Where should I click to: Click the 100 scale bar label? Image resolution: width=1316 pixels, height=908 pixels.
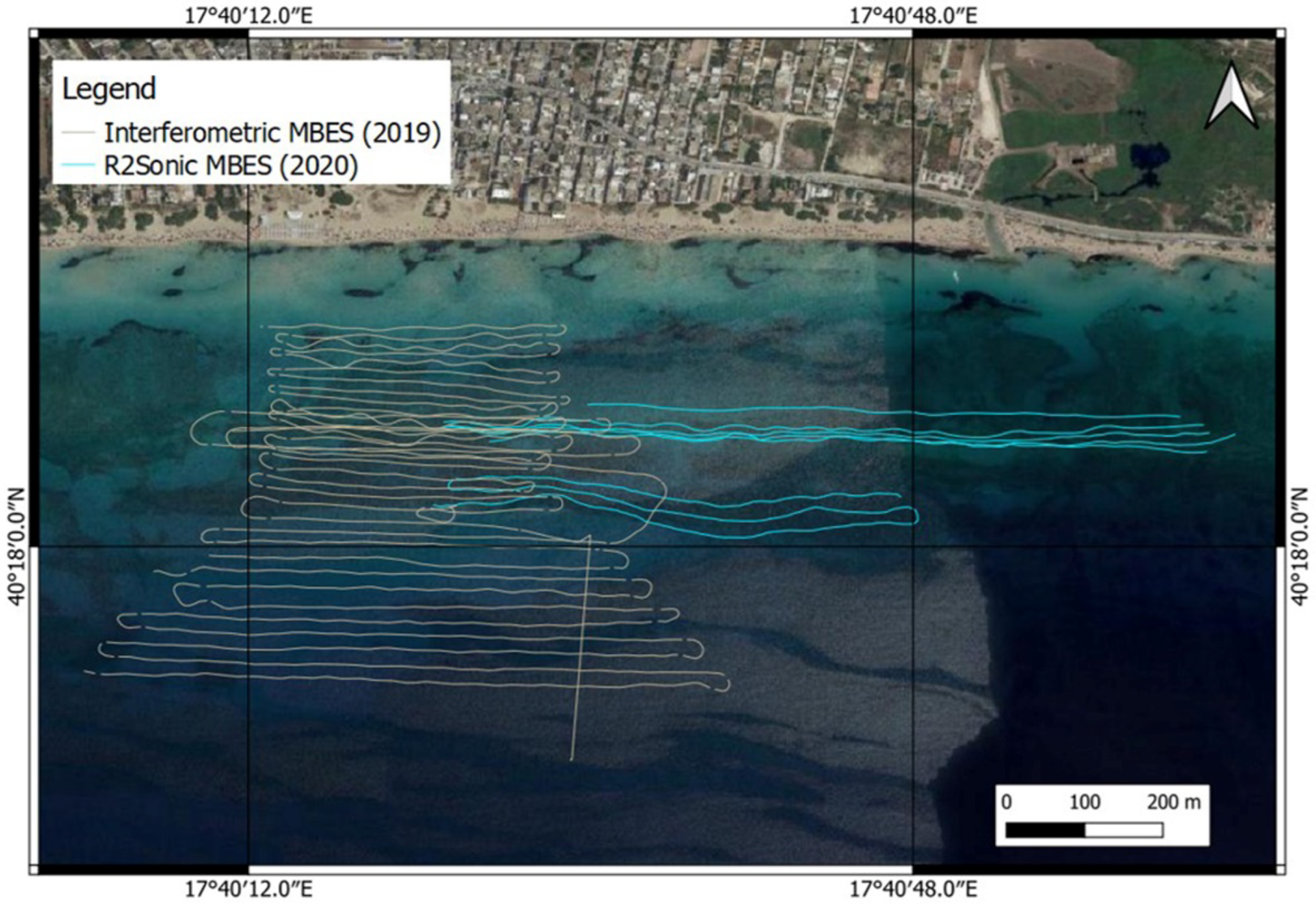[1085, 802]
